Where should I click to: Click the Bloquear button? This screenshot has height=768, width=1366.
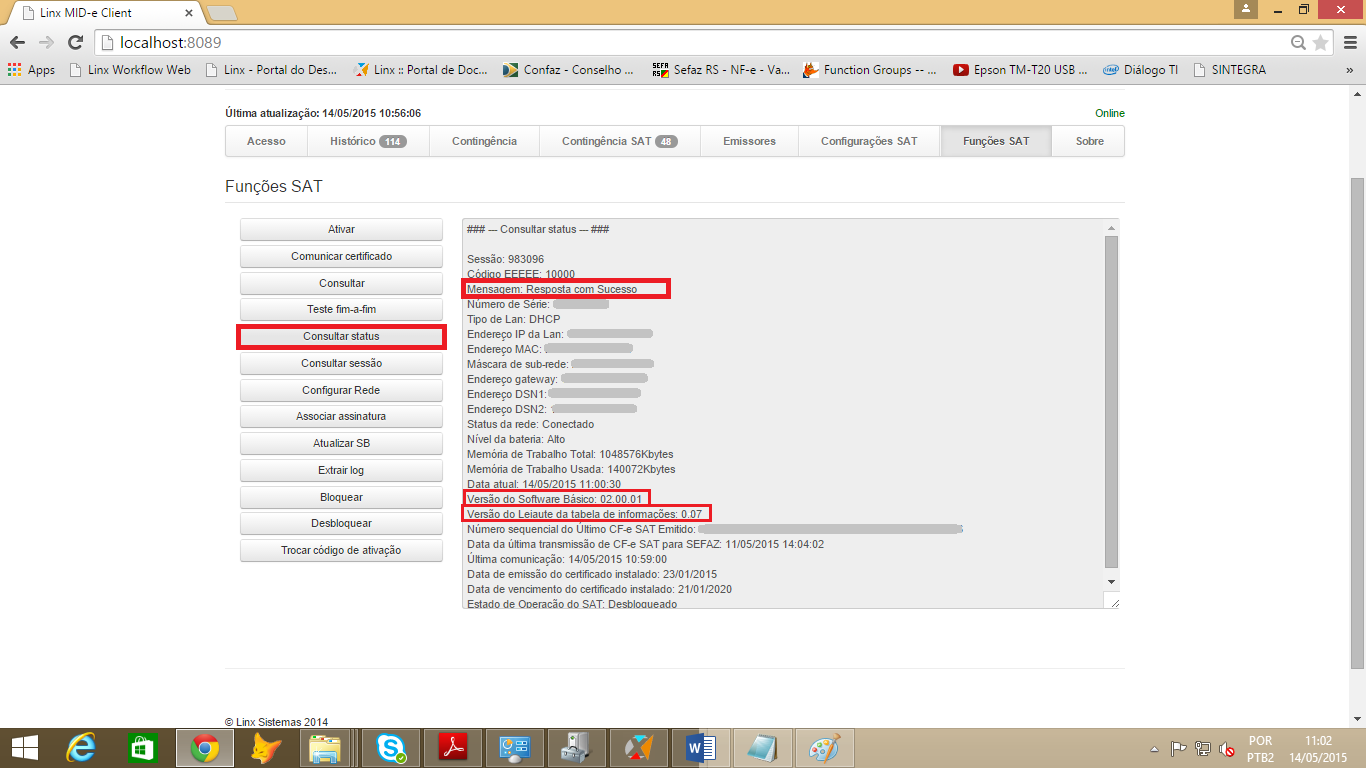341,498
